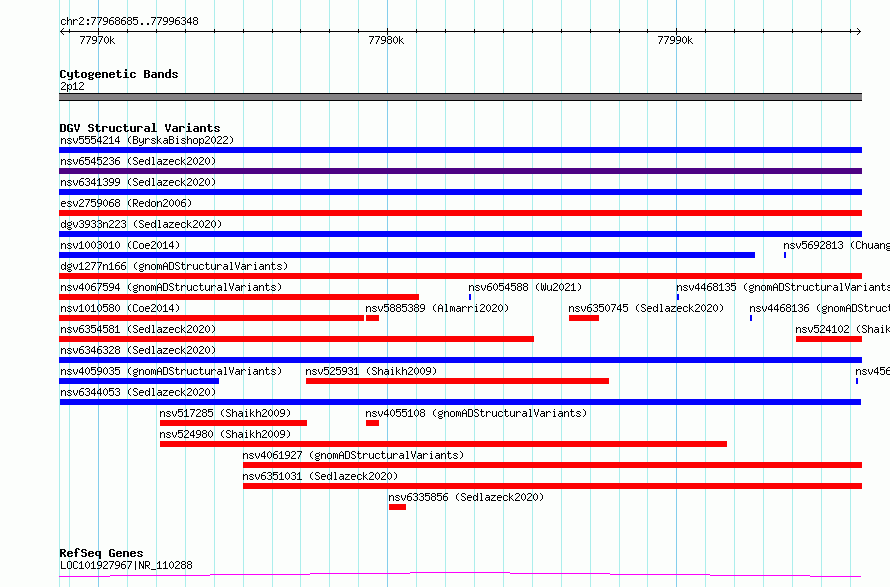Open dgv1277n166 (gnomADStructuralVariants) label

(x=174, y=266)
